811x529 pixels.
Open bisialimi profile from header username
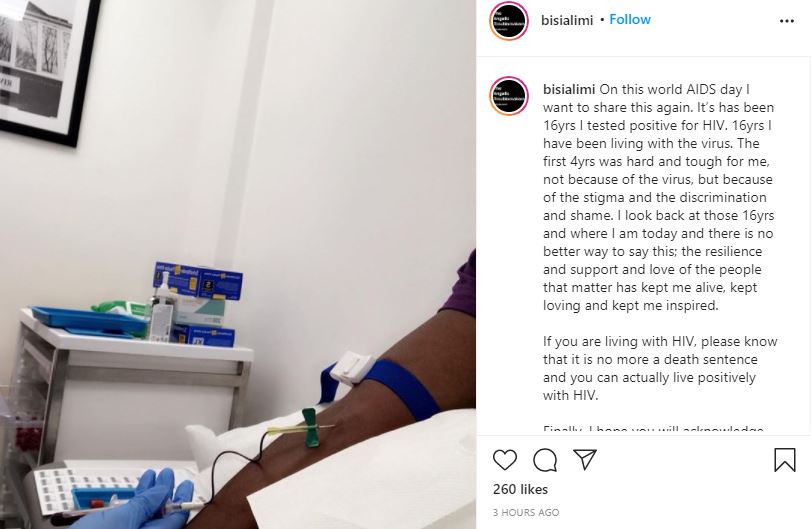tap(567, 20)
